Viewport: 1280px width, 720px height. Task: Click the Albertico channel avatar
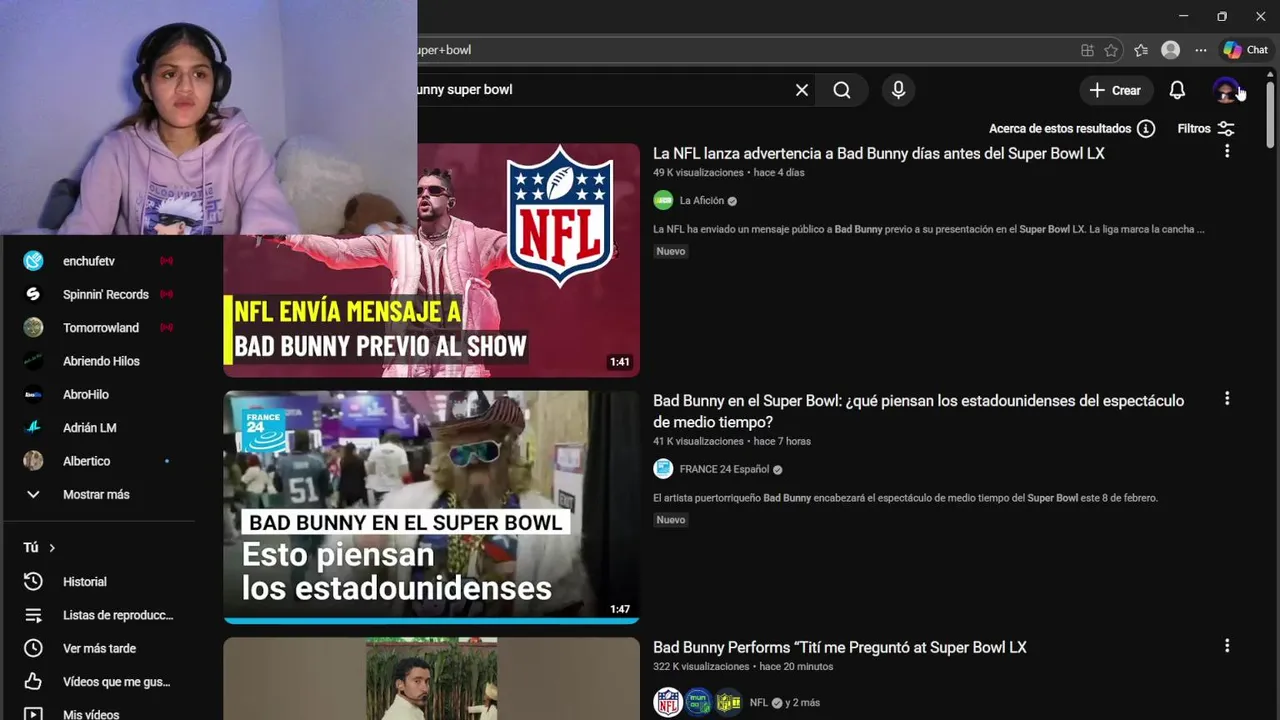coord(33,461)
